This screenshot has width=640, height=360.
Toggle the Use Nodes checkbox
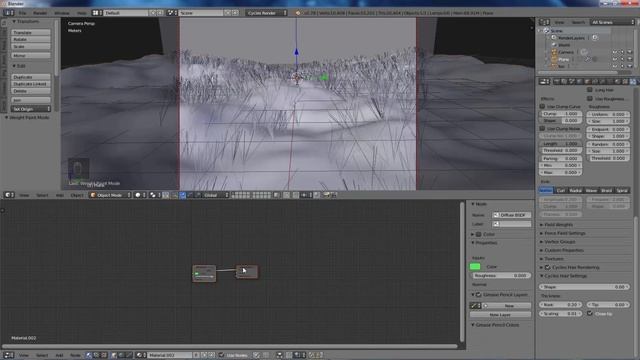click(222, 355)
